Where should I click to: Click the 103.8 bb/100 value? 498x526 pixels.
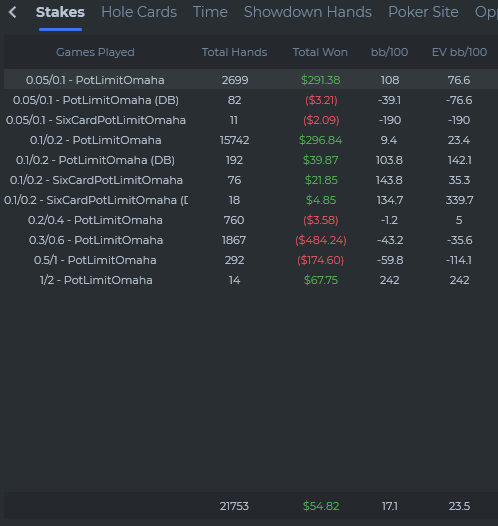point(389,160)
